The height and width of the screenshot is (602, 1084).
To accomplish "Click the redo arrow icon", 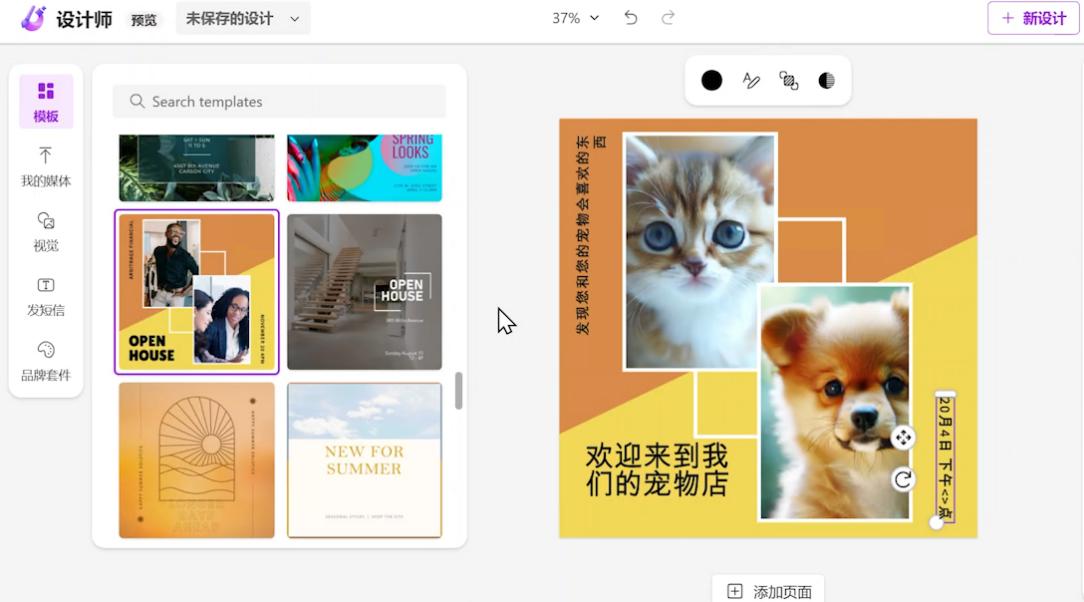I will pos(668,17).
